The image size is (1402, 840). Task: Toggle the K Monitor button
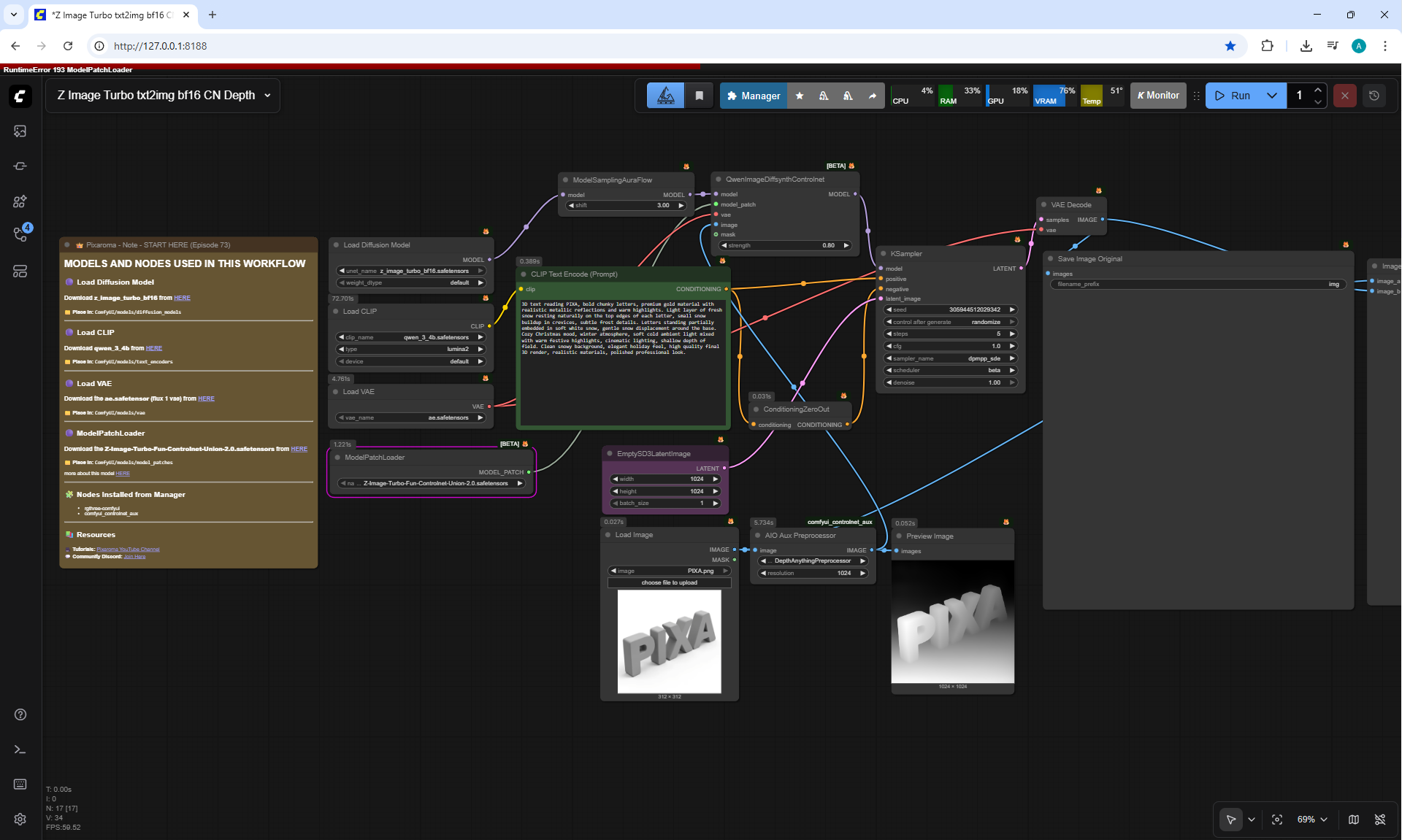click(1158, 96)
